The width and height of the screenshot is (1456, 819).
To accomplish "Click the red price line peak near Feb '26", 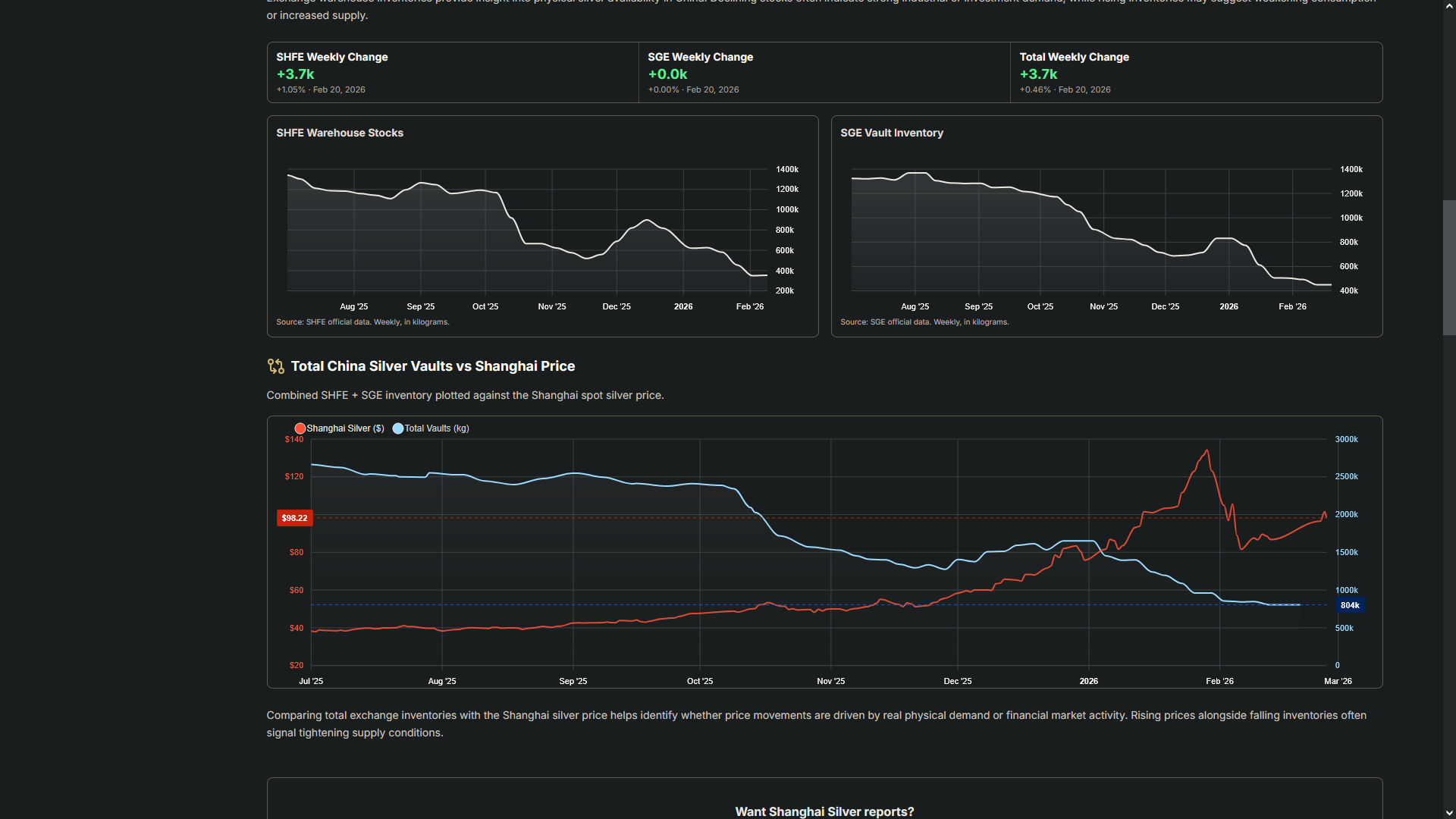I will pyautogui.click(x=1207, y=450).
